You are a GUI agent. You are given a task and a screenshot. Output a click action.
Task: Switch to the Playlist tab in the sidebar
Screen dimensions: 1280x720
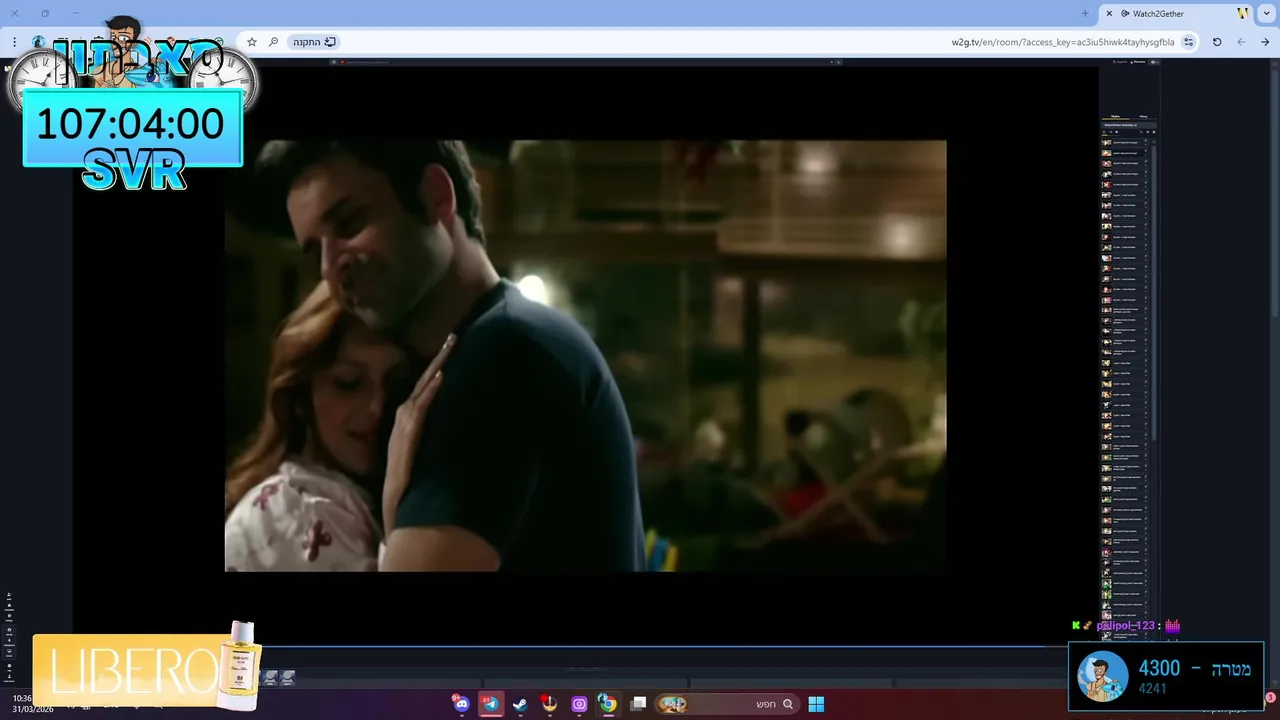tap(1116, 116)
